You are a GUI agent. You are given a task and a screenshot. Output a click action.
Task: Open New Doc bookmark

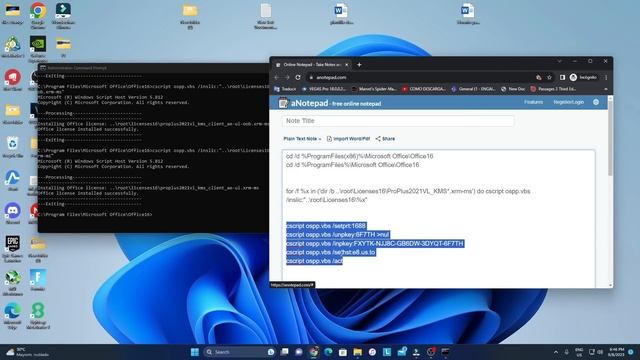(x=513, y=89)
